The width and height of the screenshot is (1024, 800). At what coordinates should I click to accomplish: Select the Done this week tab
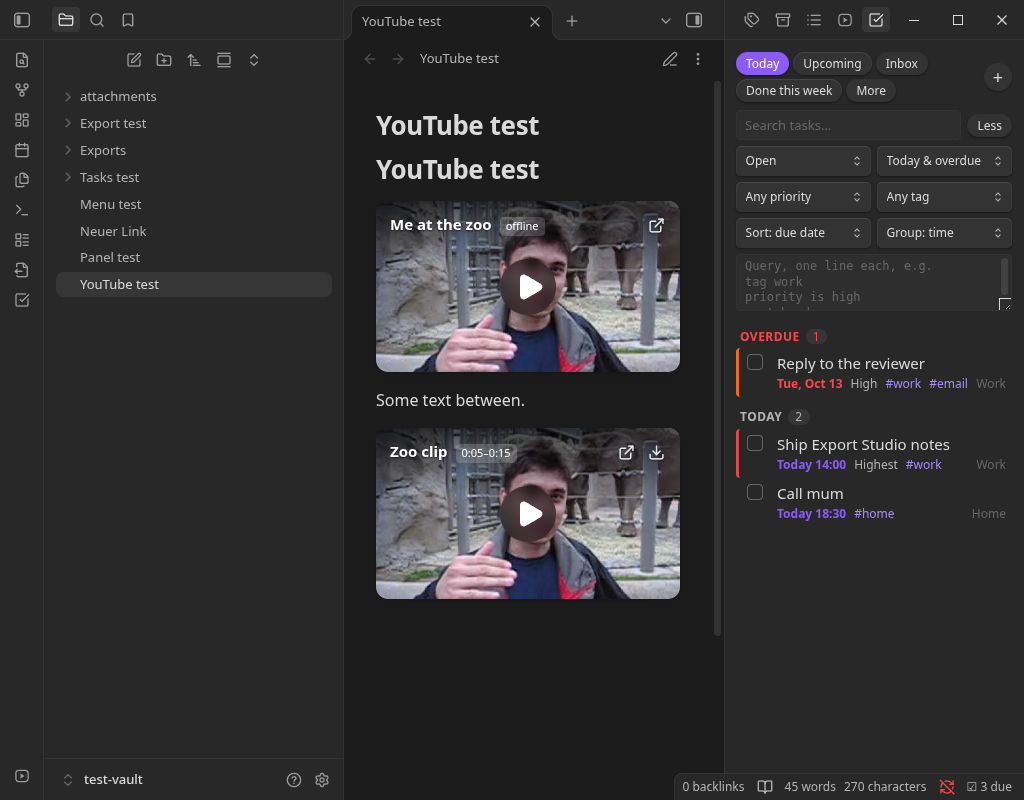click(789, 91)
